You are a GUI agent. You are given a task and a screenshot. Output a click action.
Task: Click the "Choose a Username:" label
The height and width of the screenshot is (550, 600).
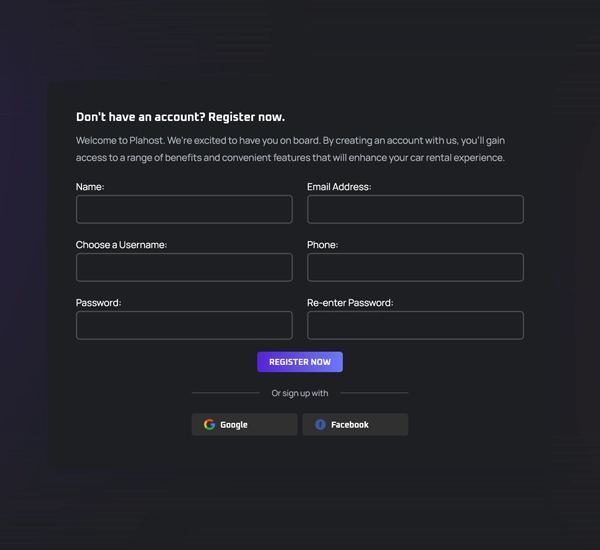point(121,245)
